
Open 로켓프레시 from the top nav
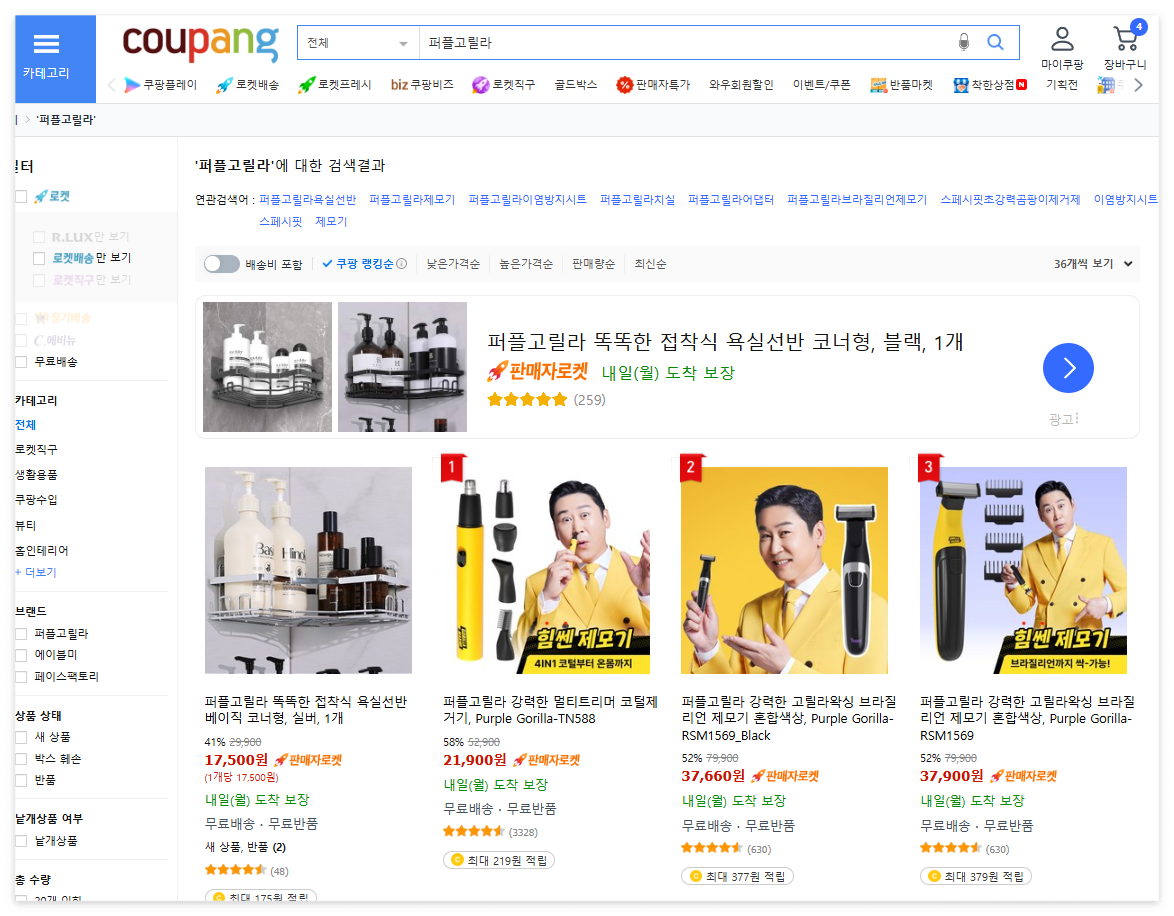tap(334, 85)
